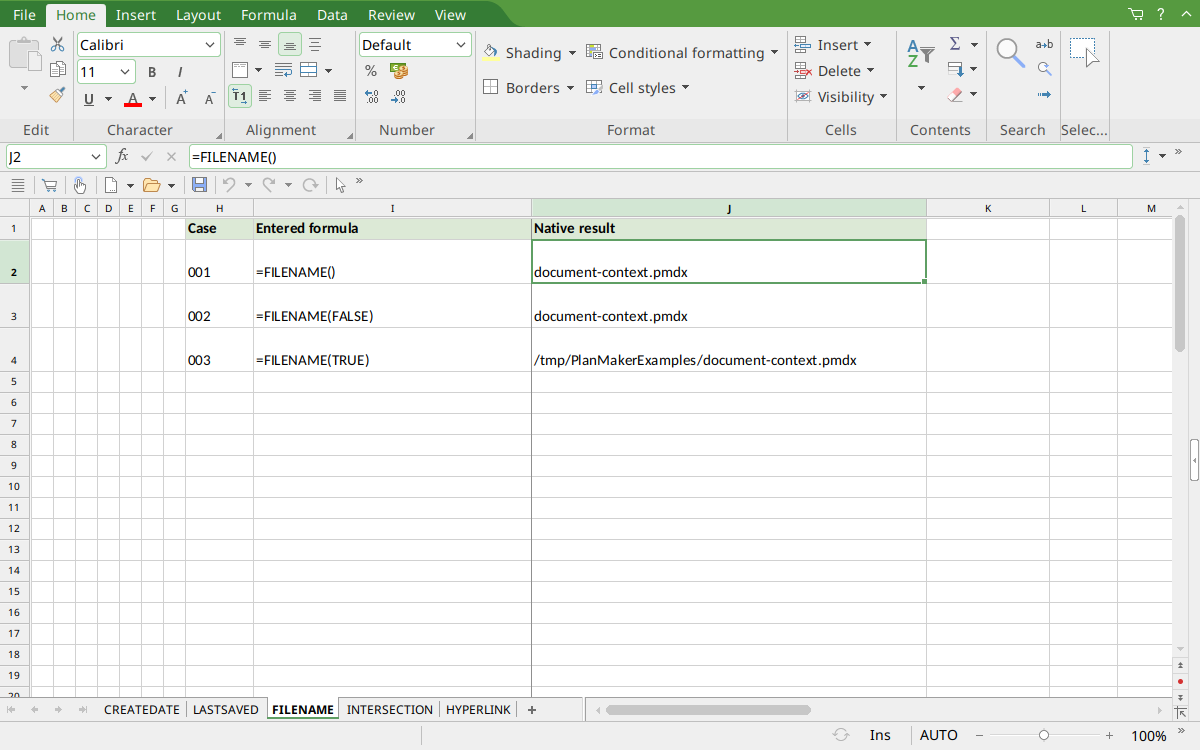Decrease font size with A- icon
This screenshot has height=750, width=1200.
(210, 98)
